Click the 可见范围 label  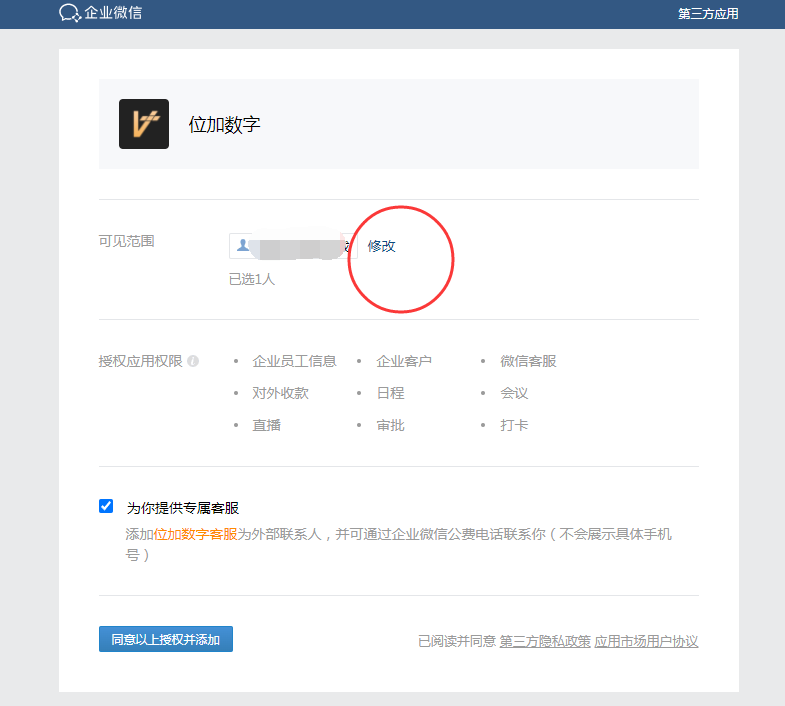pos(126,241)
